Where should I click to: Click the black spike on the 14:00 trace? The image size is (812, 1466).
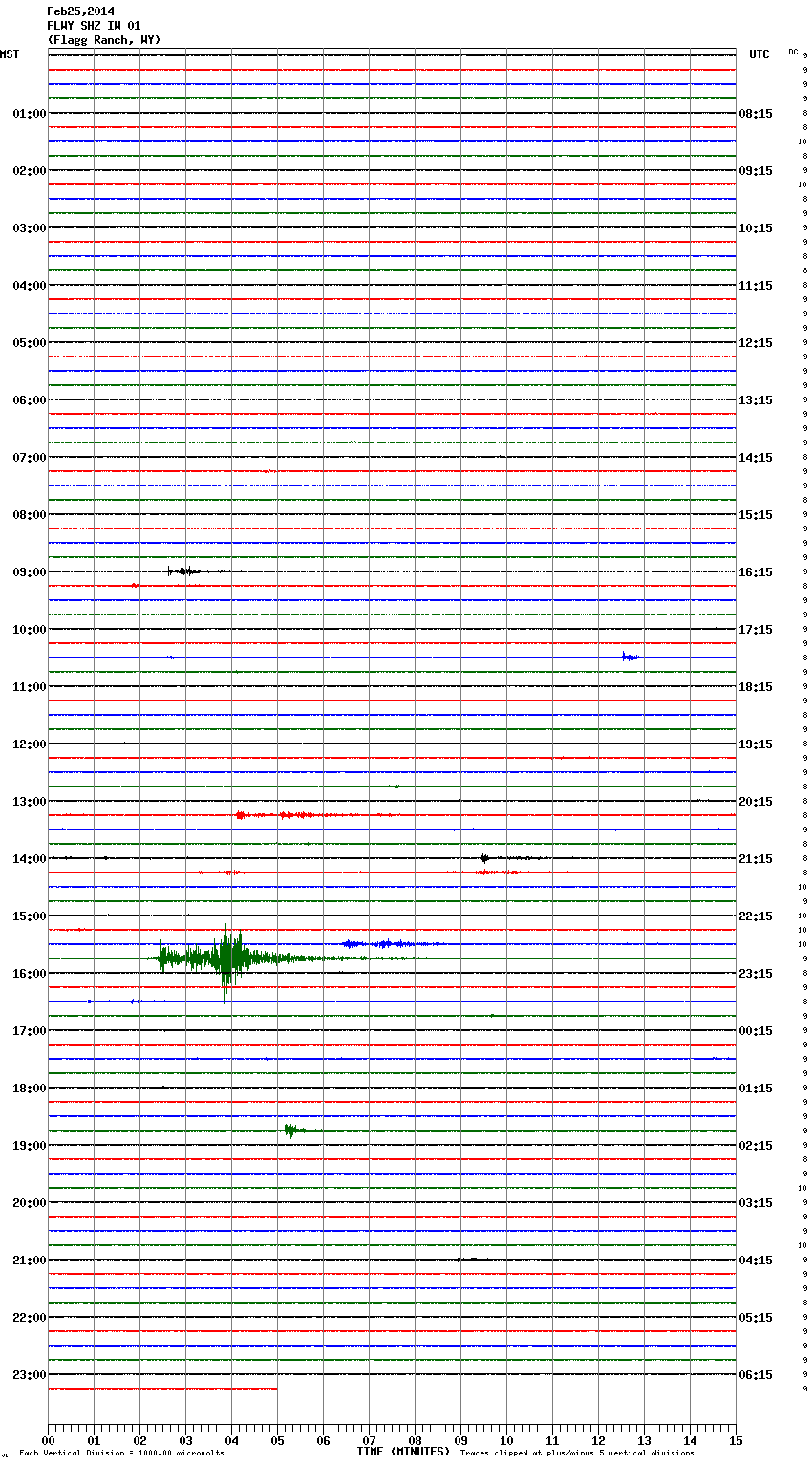[484, 858]
